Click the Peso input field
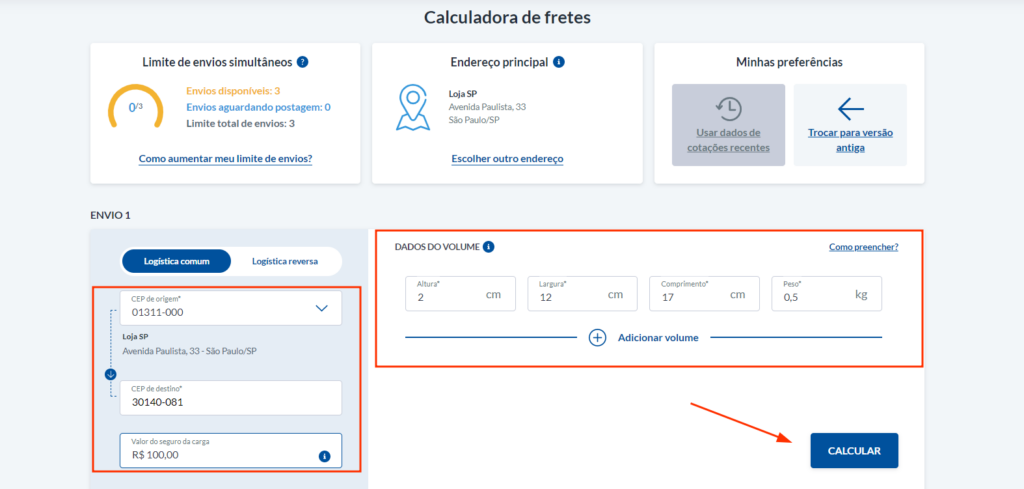The width and height of the screenshot is (1024, 489). 826,293
